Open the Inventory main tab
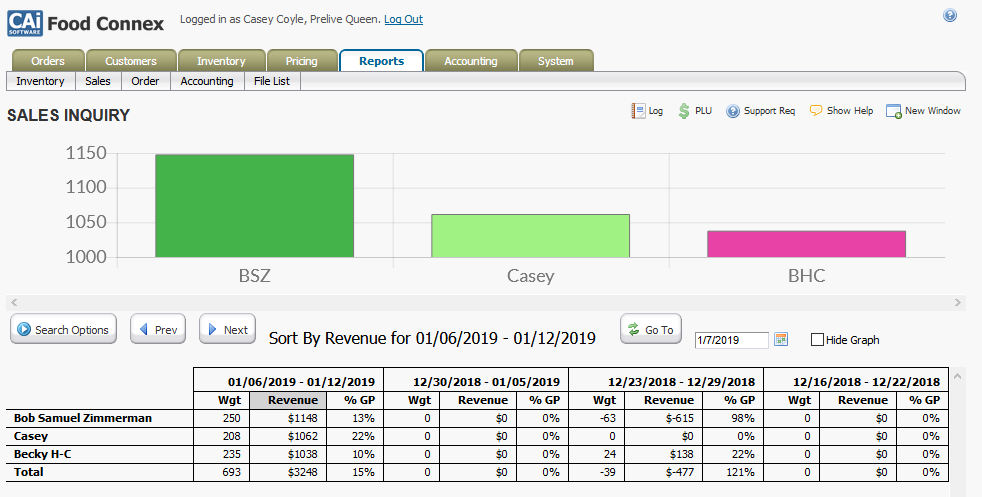982x497 pixels. 221,61
